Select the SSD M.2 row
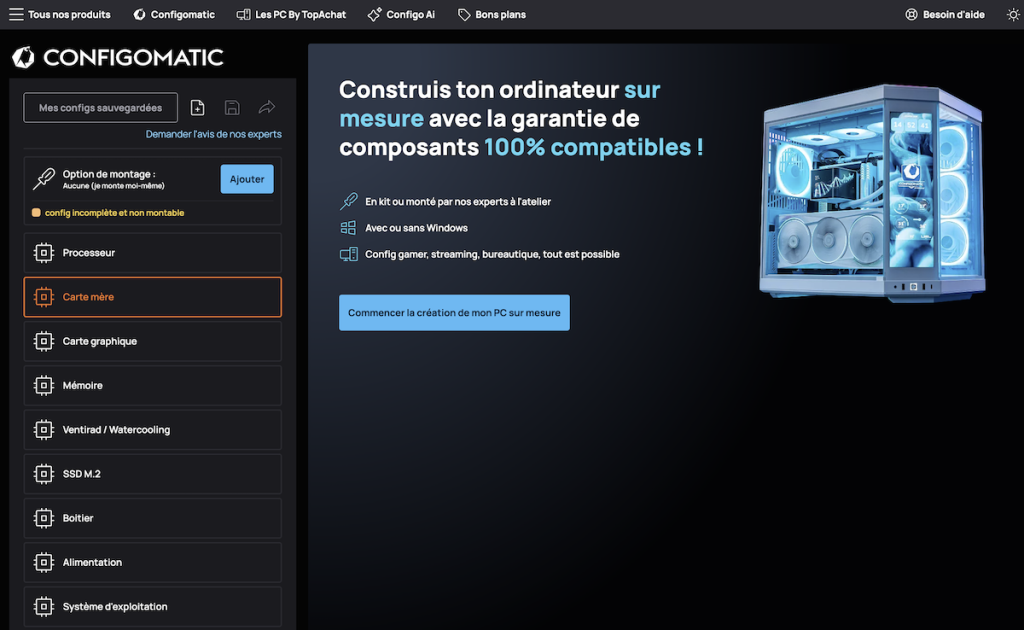1024x630 pixels. tap(153, 474)
